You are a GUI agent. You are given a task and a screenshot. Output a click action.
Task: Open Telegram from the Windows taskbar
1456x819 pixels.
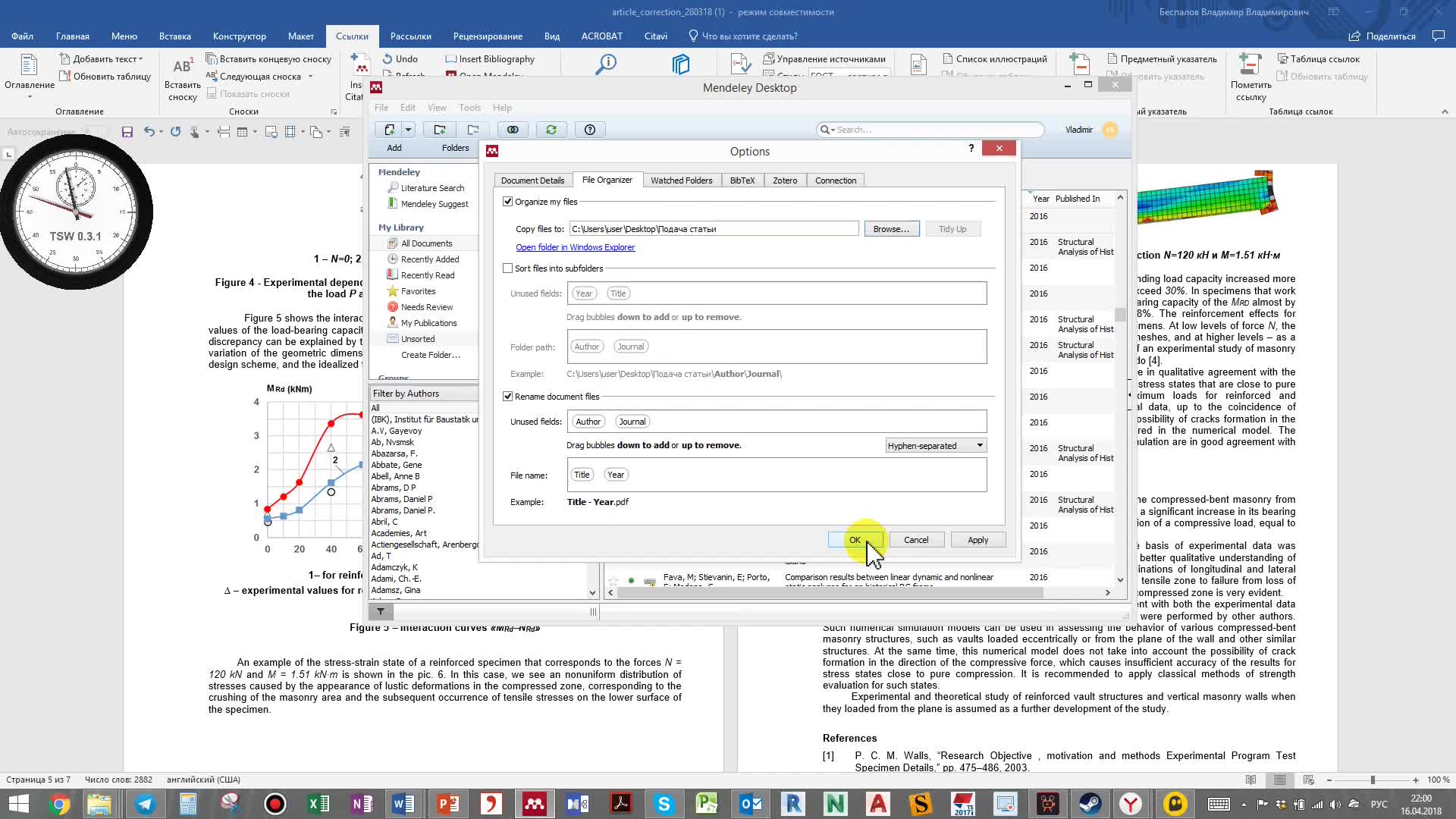145,804
